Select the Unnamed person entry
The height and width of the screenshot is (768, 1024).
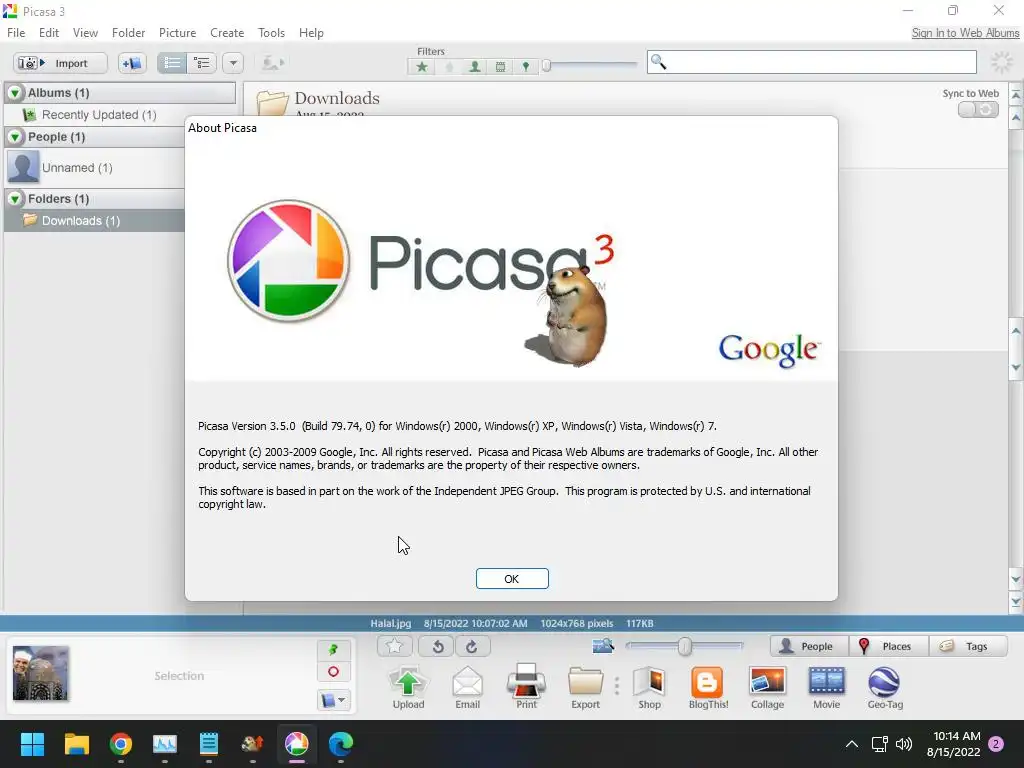tap(76, 168)
